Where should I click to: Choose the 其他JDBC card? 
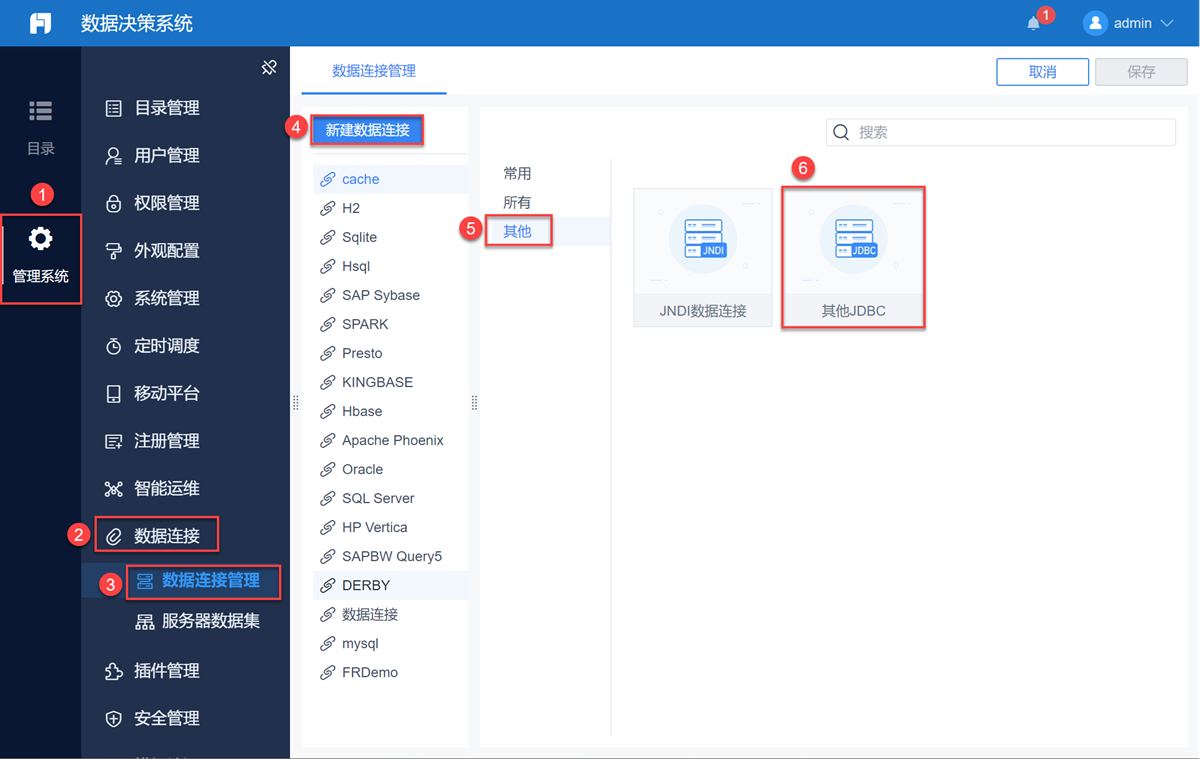(853, 257)
